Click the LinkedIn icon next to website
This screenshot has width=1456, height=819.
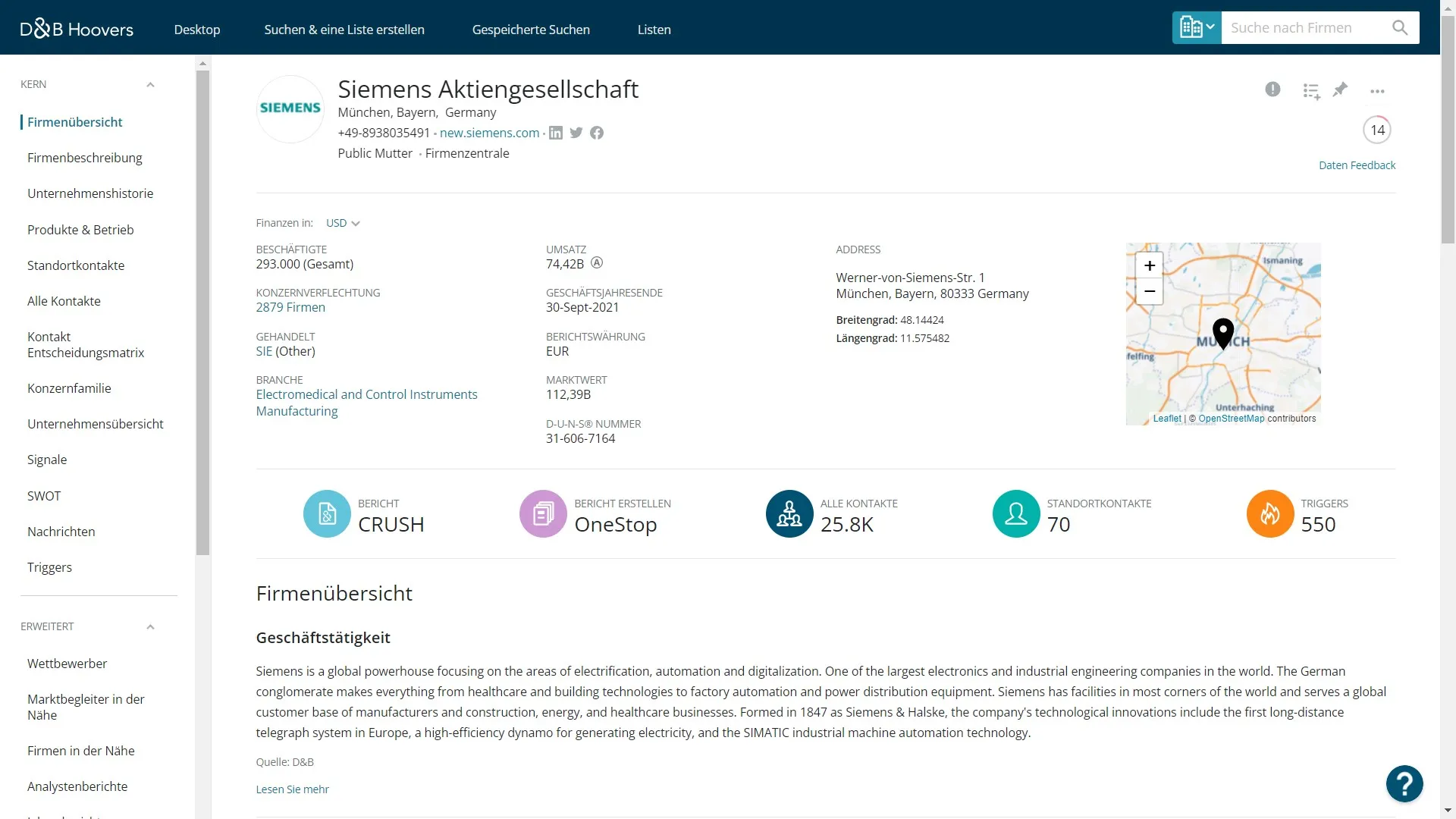tap(556, 133)
